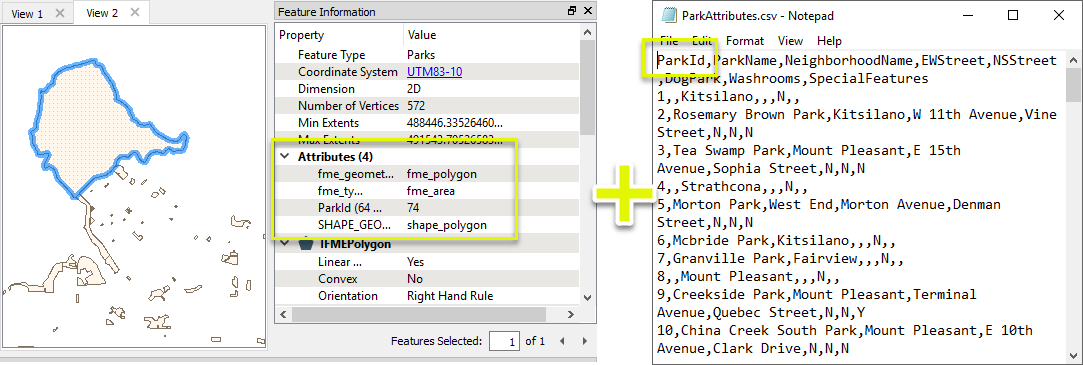1083x365 pixels.
Task: Go to previous selected feature arrow
Action: click(562, 341)
